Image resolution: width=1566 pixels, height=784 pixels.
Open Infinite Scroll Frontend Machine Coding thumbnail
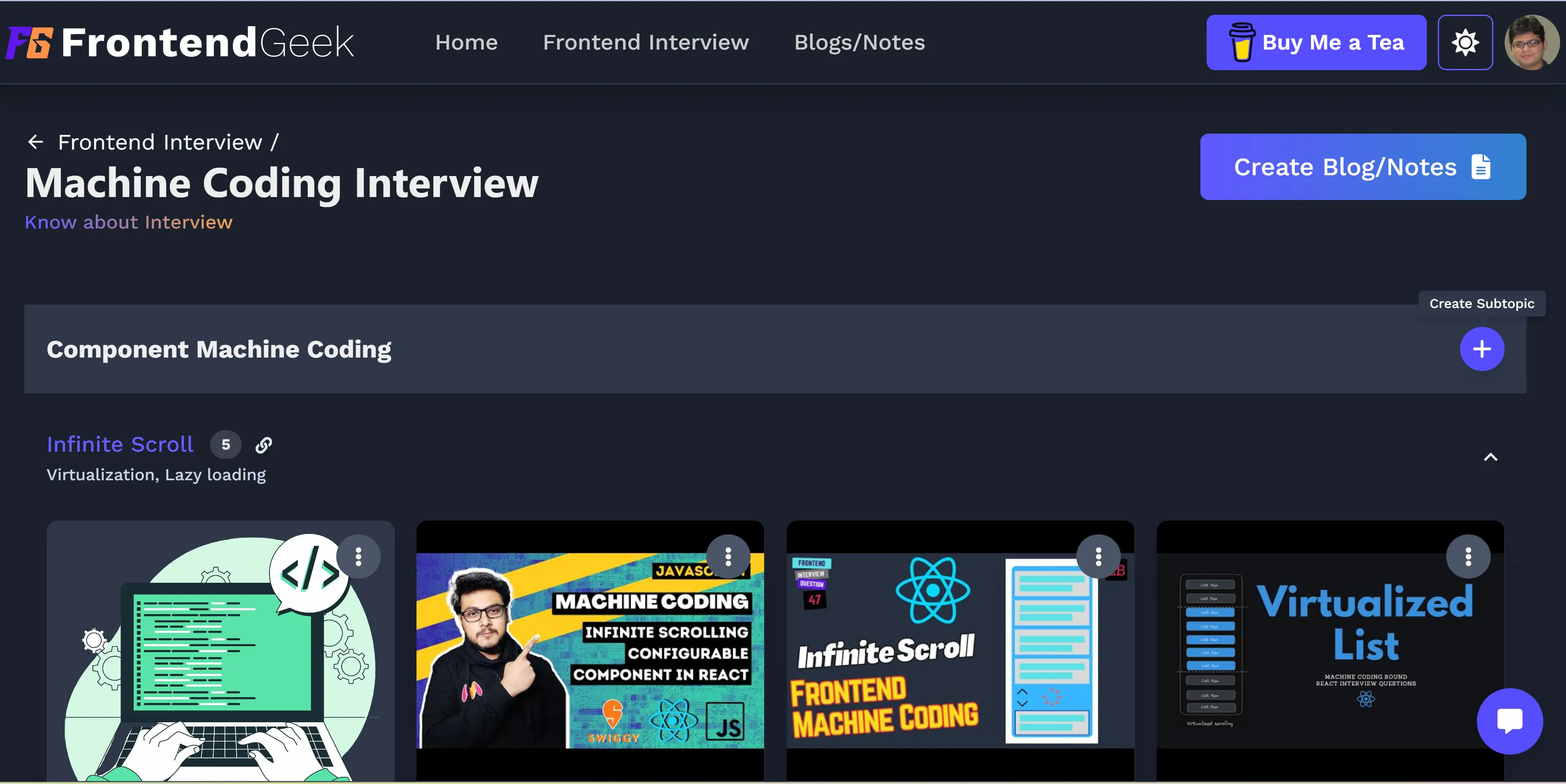click(960, 650)
